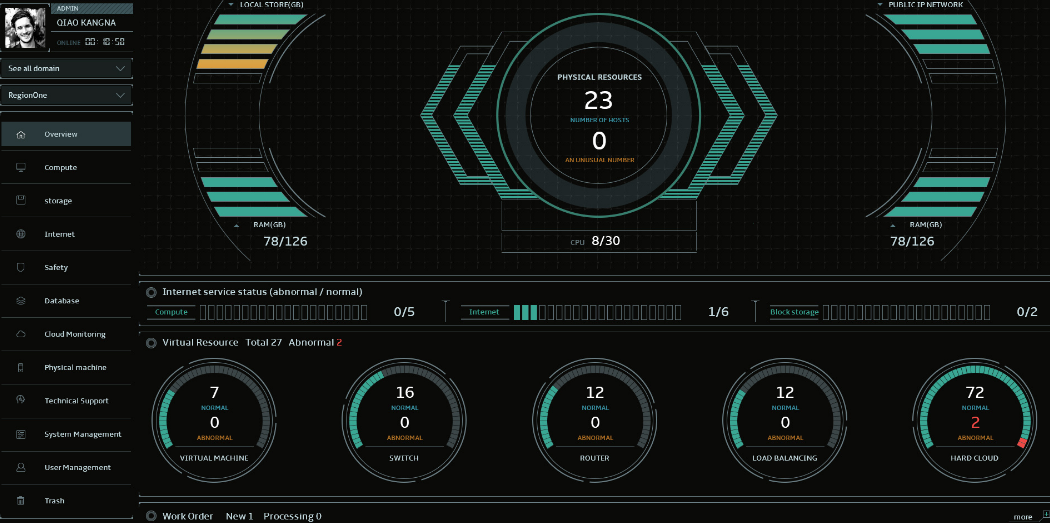The width and height of the screenshot is (1050, 523).
Task: Click the Technical Support icon in sidebar
Action: coord(21,400)
